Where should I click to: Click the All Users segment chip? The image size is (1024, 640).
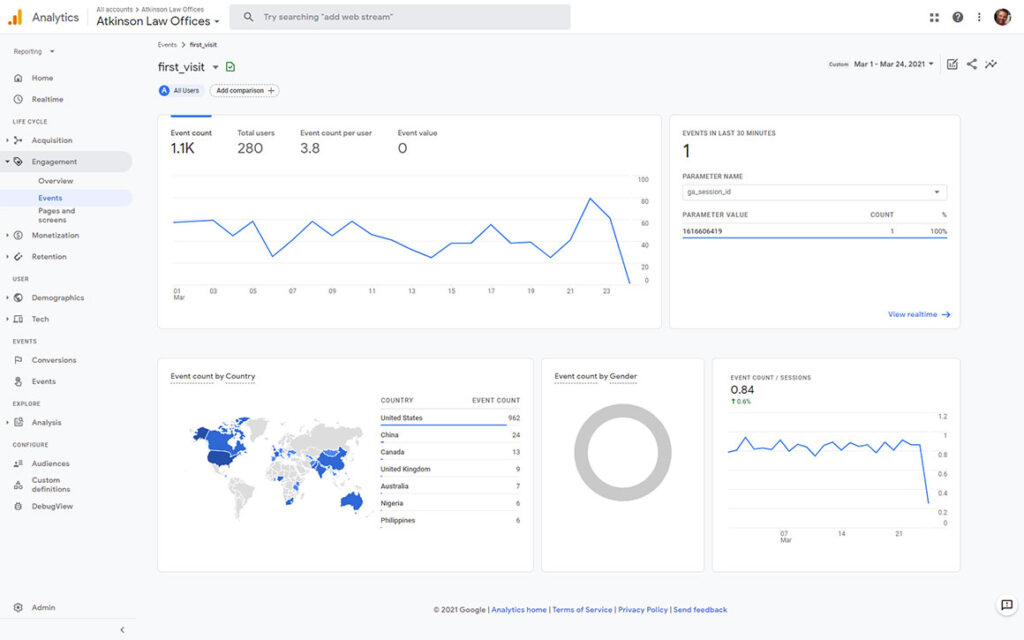(x=180, y=91)
